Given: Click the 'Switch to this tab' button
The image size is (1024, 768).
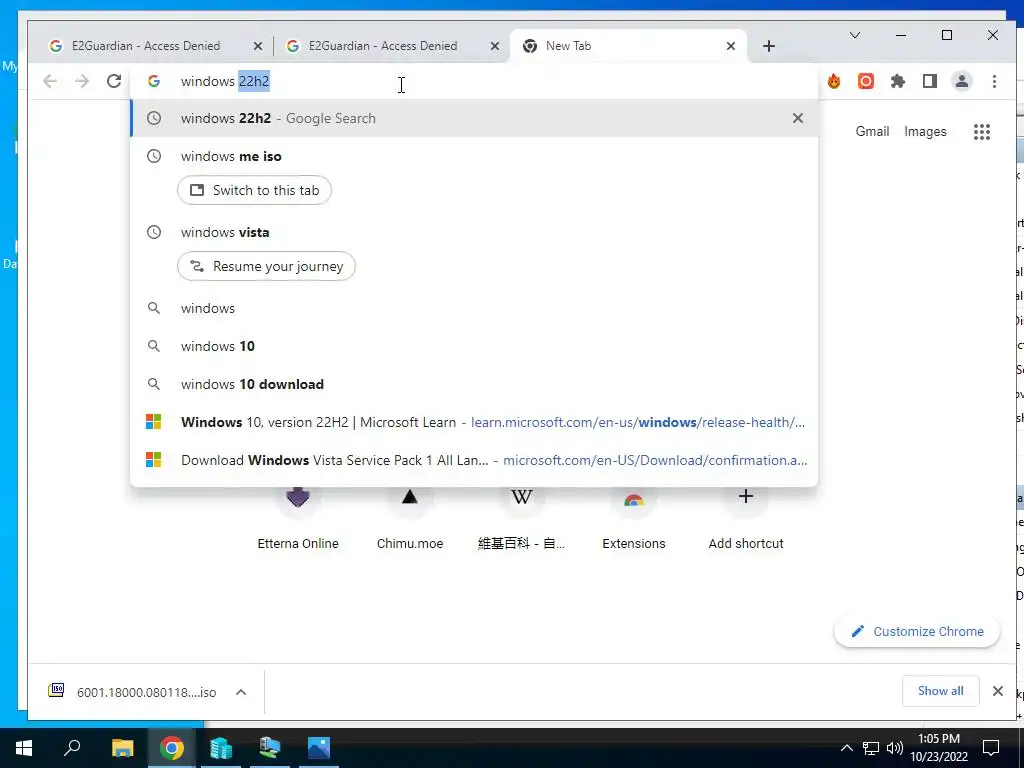Looking at the screenshot, I should [x=254, y=190].
